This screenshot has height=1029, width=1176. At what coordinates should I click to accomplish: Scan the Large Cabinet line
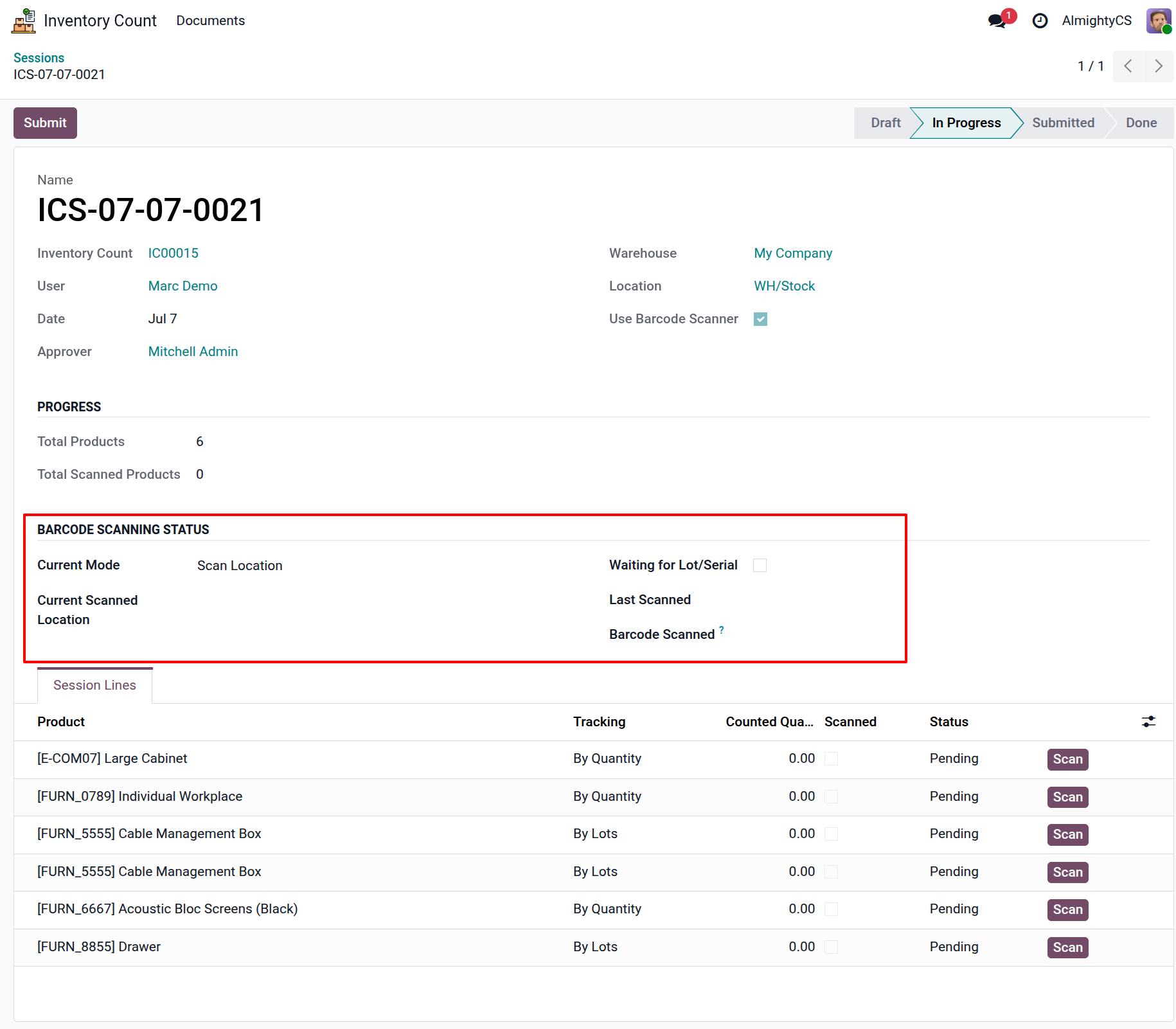pyautogui.click(x=1067, y=759)
